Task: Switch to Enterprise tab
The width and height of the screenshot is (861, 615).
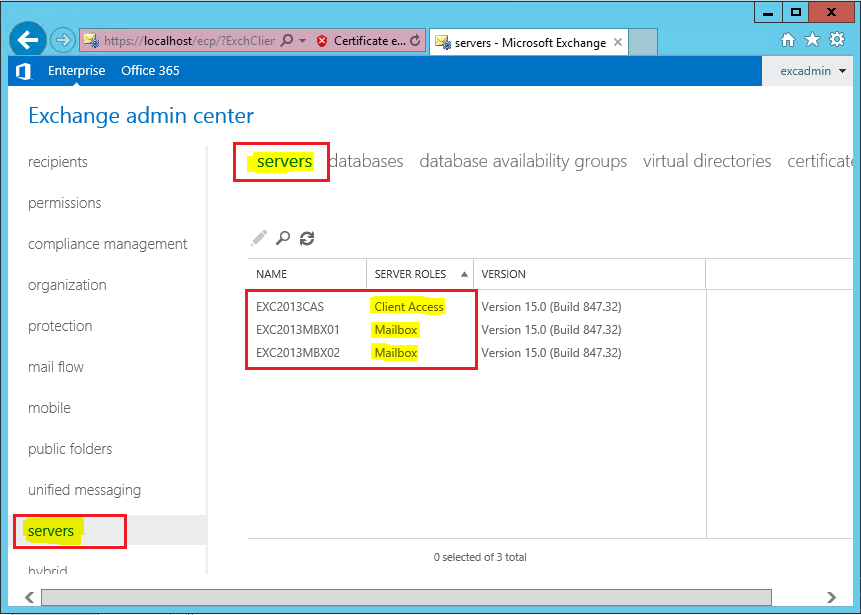Action: [x=76, y=70]
